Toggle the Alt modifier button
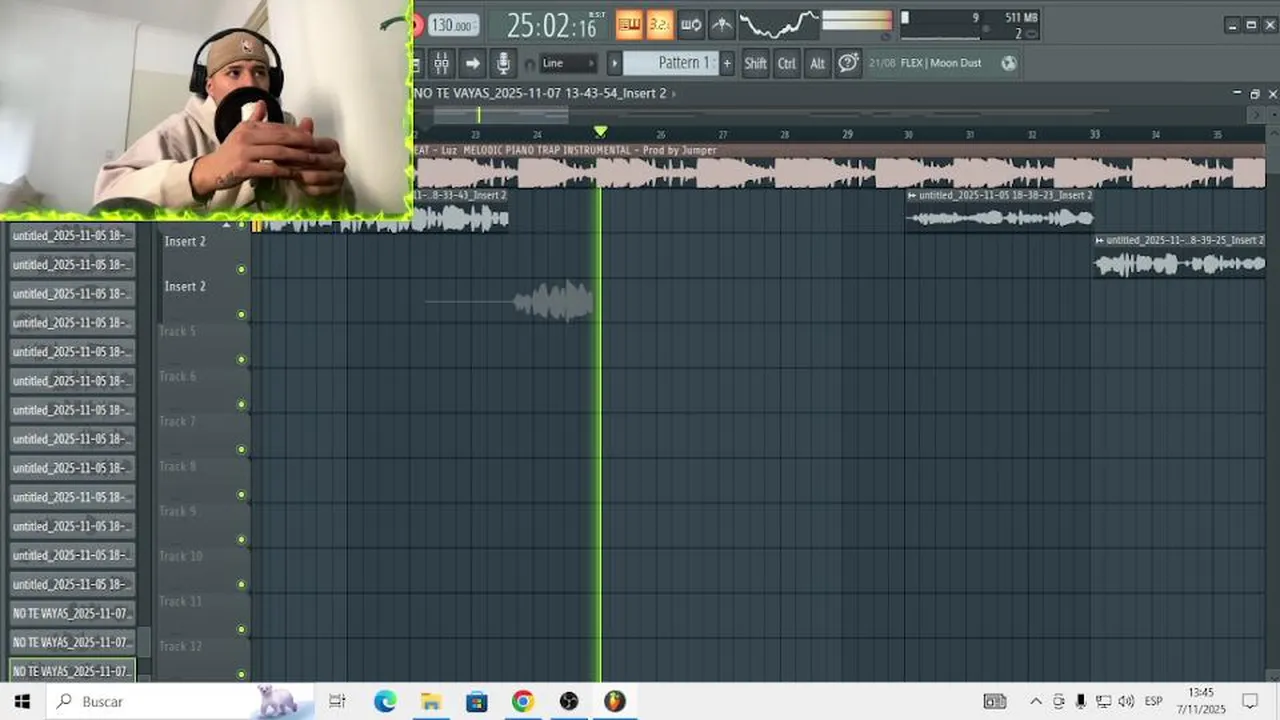This screenshot has width=1280, height=720. click(x=817, y=63)
